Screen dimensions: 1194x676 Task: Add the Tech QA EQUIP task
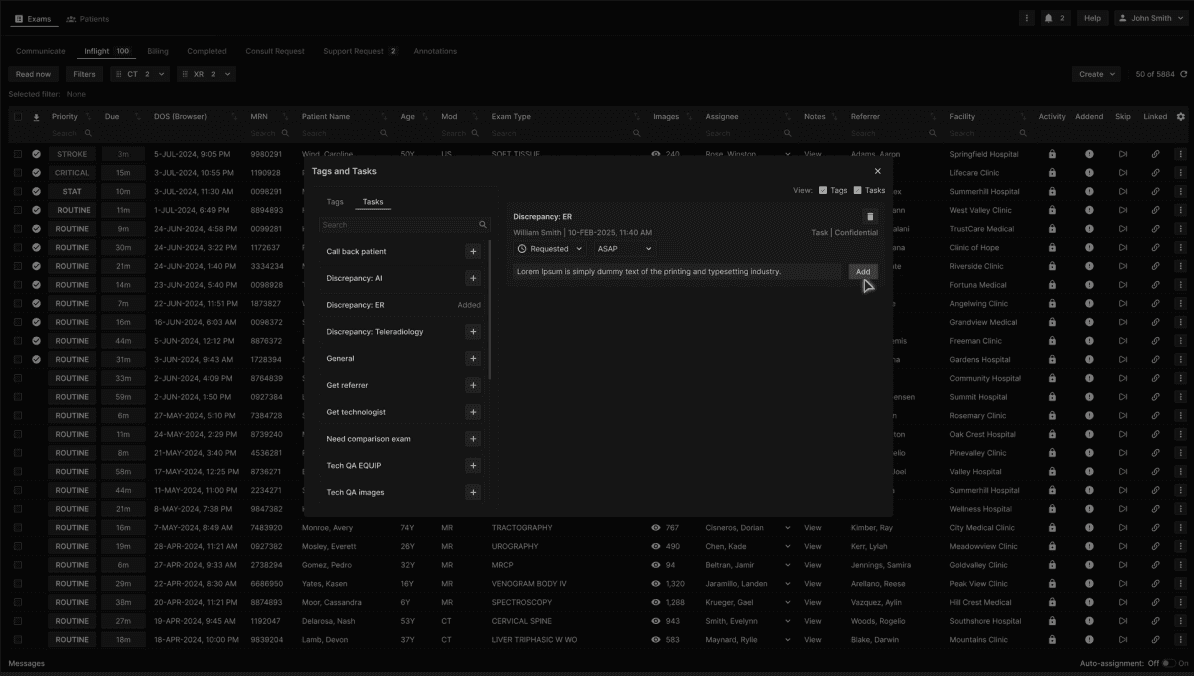click(x=473, y=466)
